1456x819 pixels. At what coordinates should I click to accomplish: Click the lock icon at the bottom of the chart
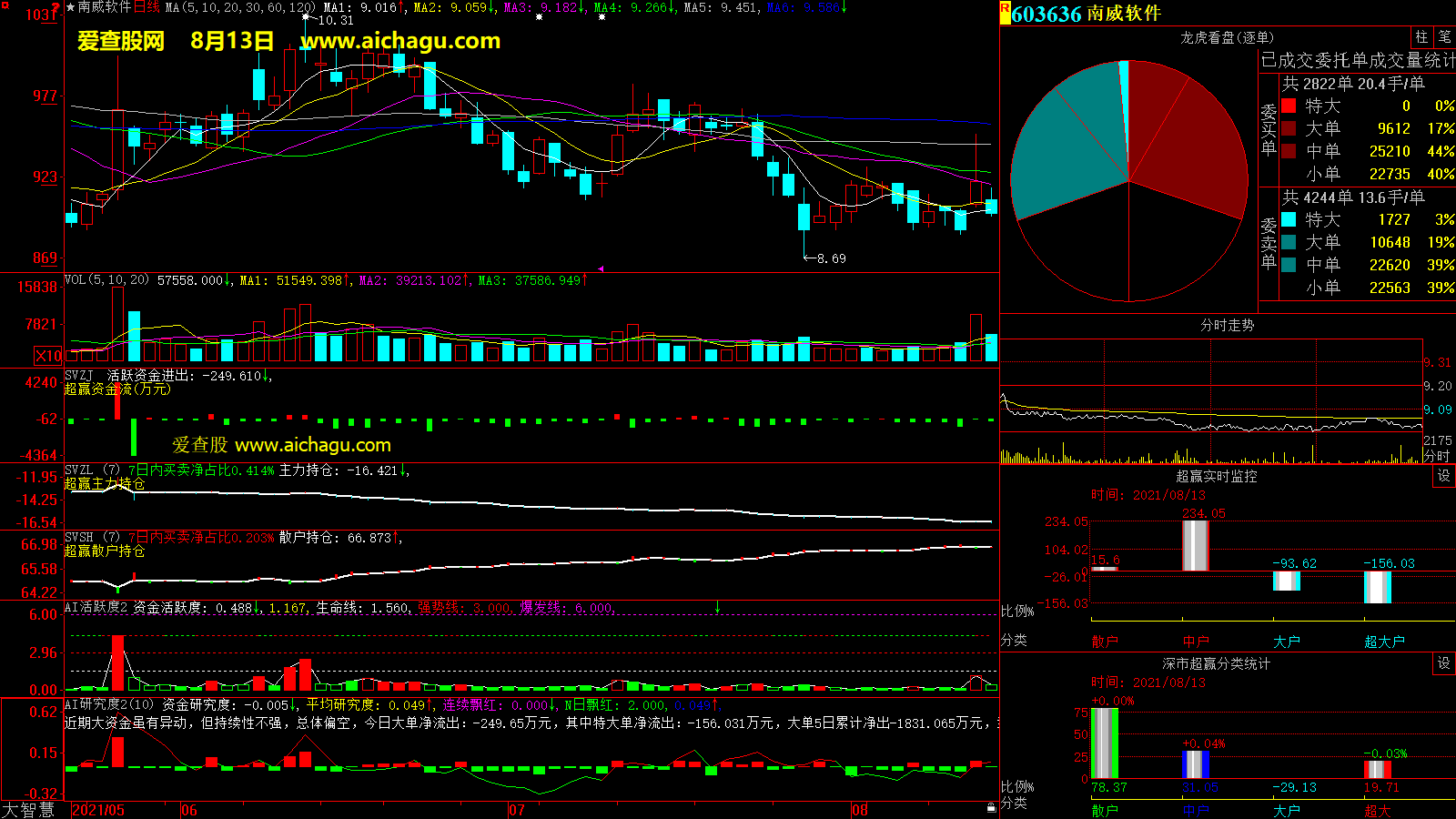tap(992, 807)
